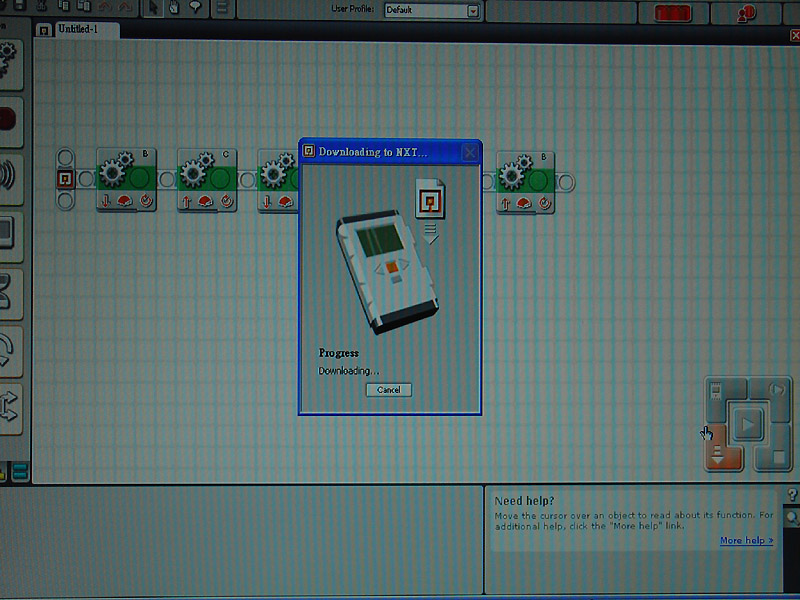Select the Pan hand tool in toolbar
The width and height of the screenshot is (800, 600).
(174, 7)
